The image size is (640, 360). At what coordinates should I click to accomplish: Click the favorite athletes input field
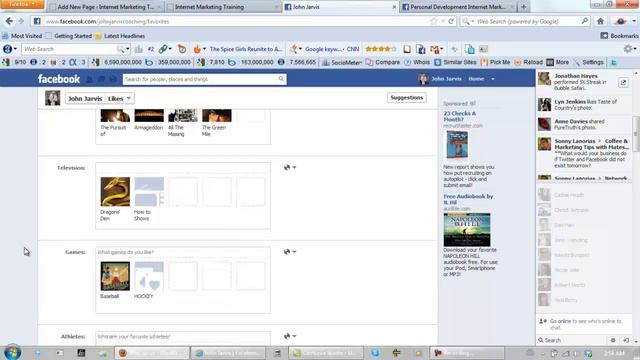(x=182, y=337)
